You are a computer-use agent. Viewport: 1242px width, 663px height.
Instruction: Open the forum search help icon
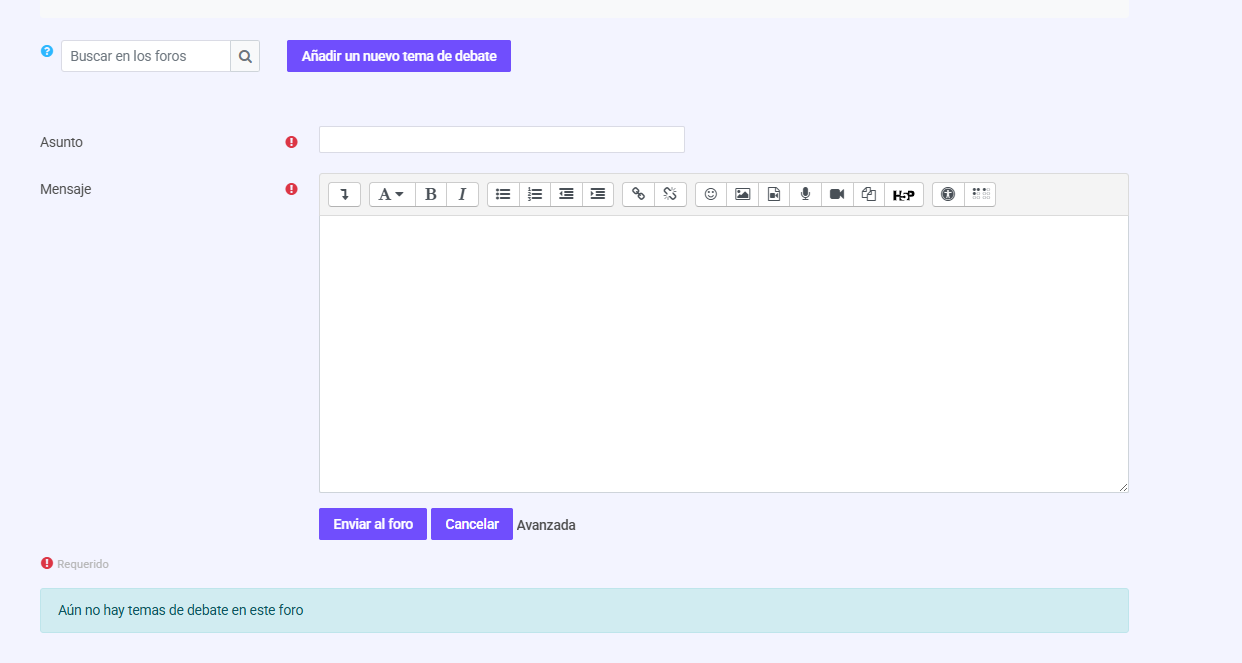[x=47, y=51]
